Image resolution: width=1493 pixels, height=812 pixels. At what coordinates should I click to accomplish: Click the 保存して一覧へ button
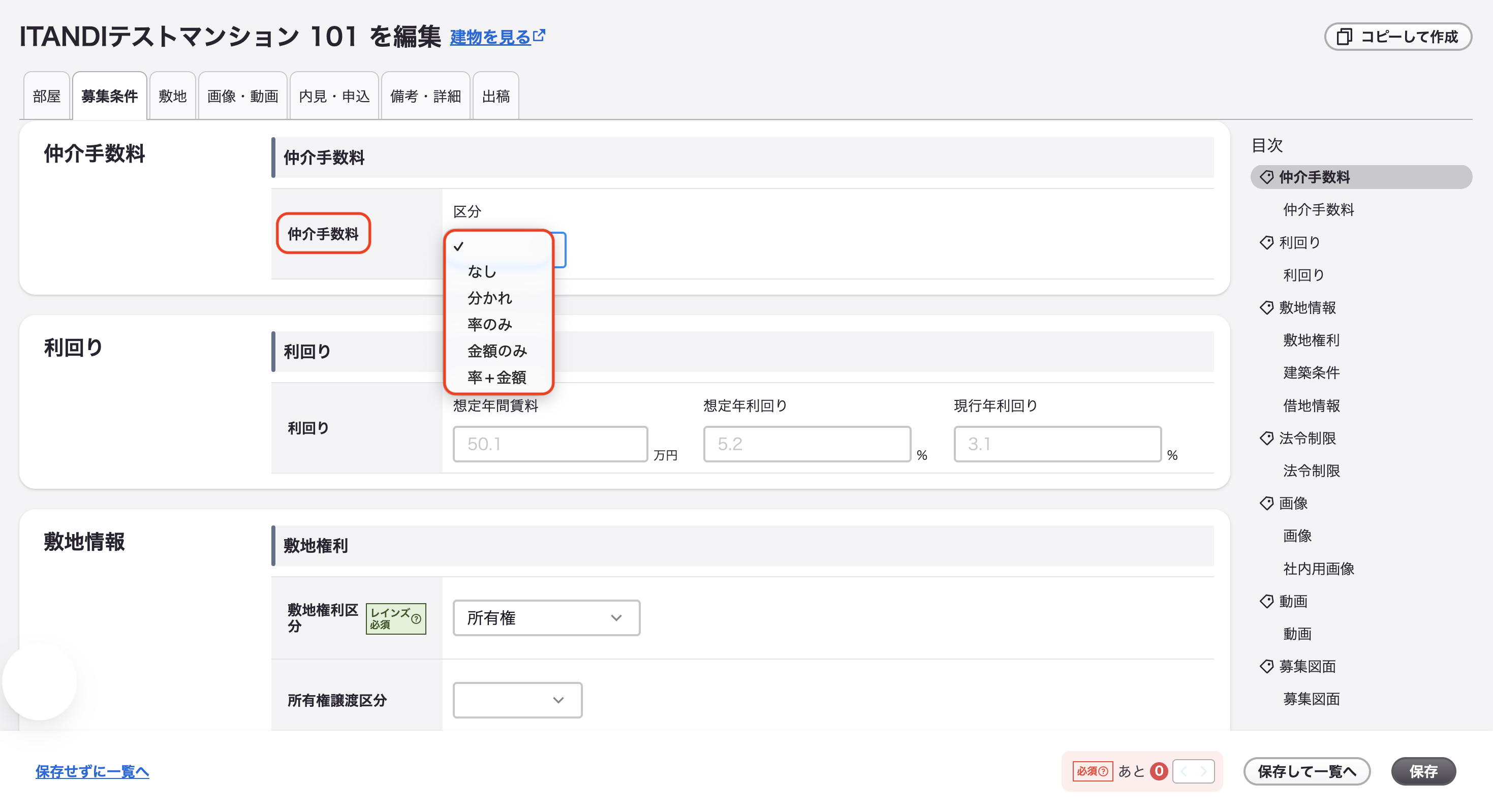(1307, 771)
